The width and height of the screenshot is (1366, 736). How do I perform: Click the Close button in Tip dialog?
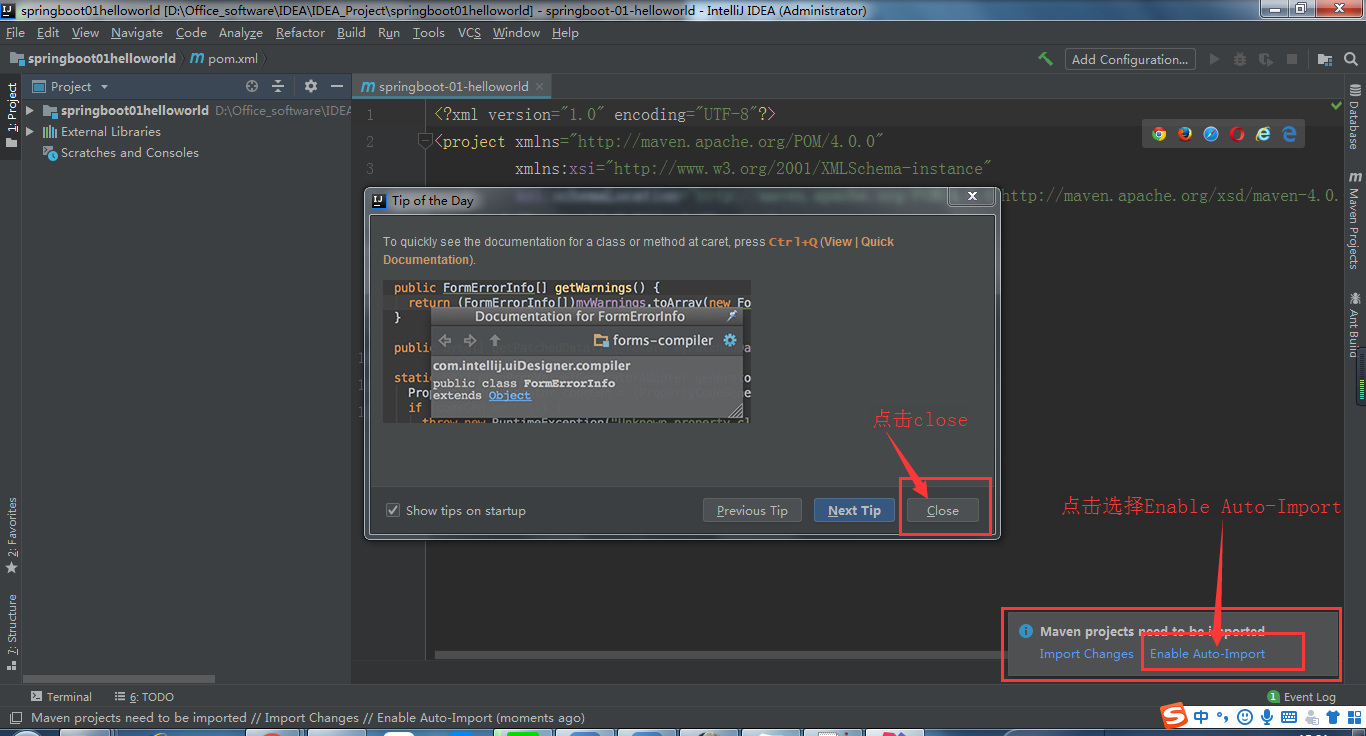point(942,510)
